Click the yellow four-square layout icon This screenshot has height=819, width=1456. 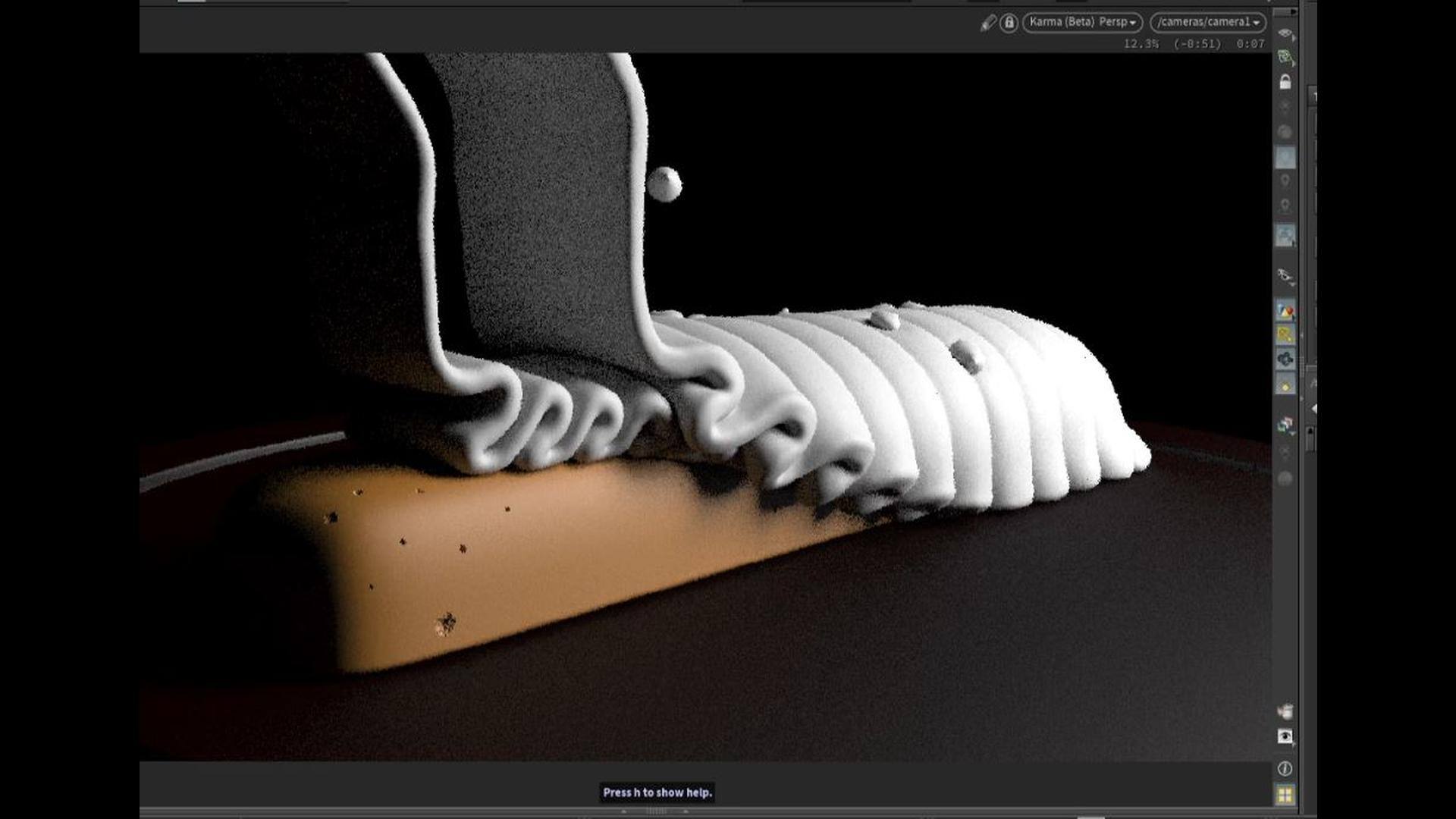pyautogui.click(x=1285, y=795)
